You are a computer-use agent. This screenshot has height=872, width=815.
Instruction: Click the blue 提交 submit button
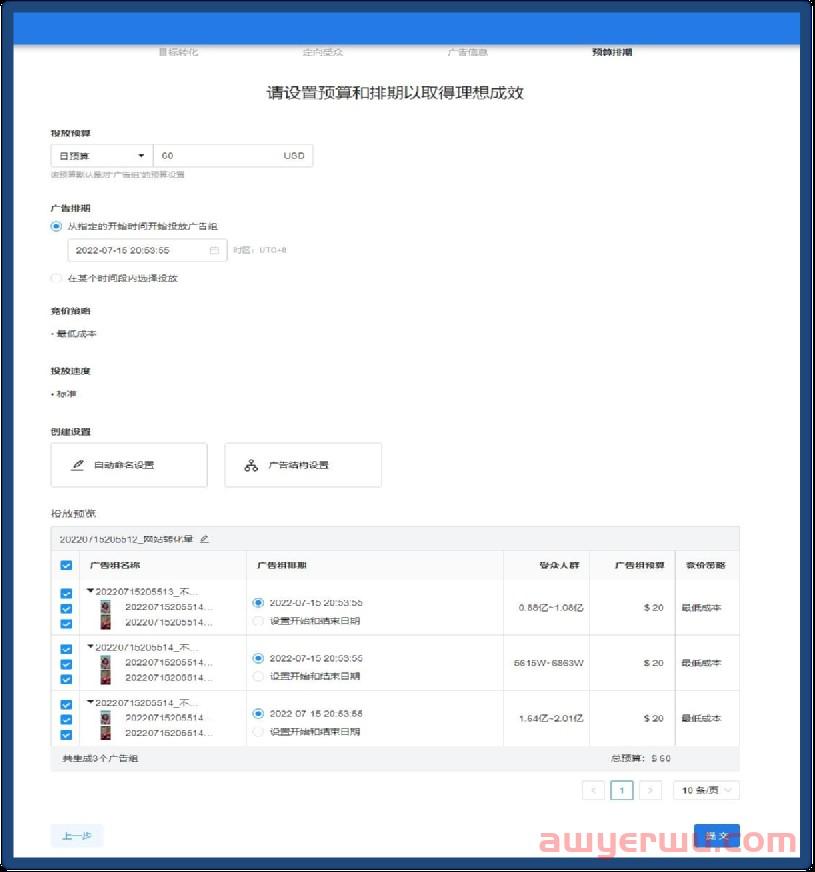716,836
